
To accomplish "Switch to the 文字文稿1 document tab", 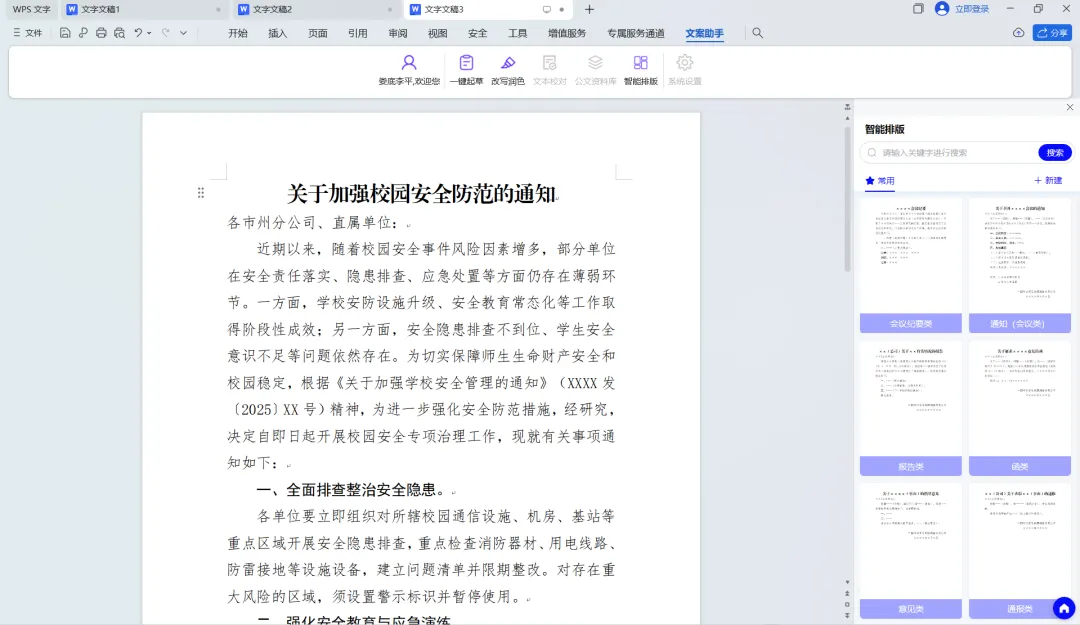I will [x=145, y=10].
